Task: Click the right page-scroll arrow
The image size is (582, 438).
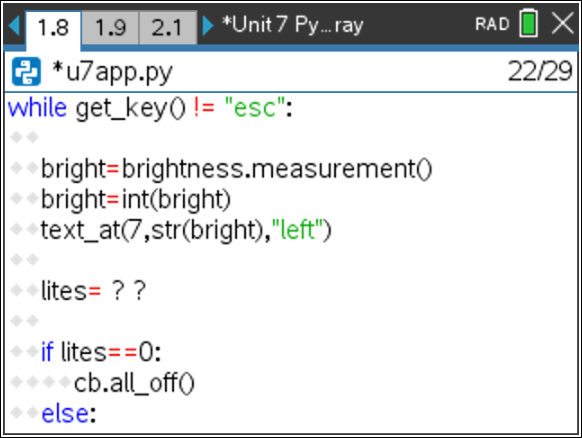Action: pyautogui.click(x=208, y=25)
